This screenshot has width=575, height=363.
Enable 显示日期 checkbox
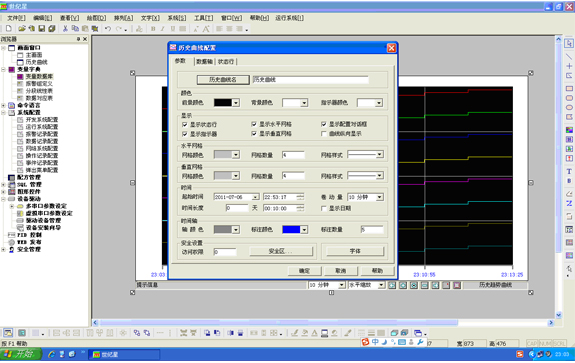[323, 208]
